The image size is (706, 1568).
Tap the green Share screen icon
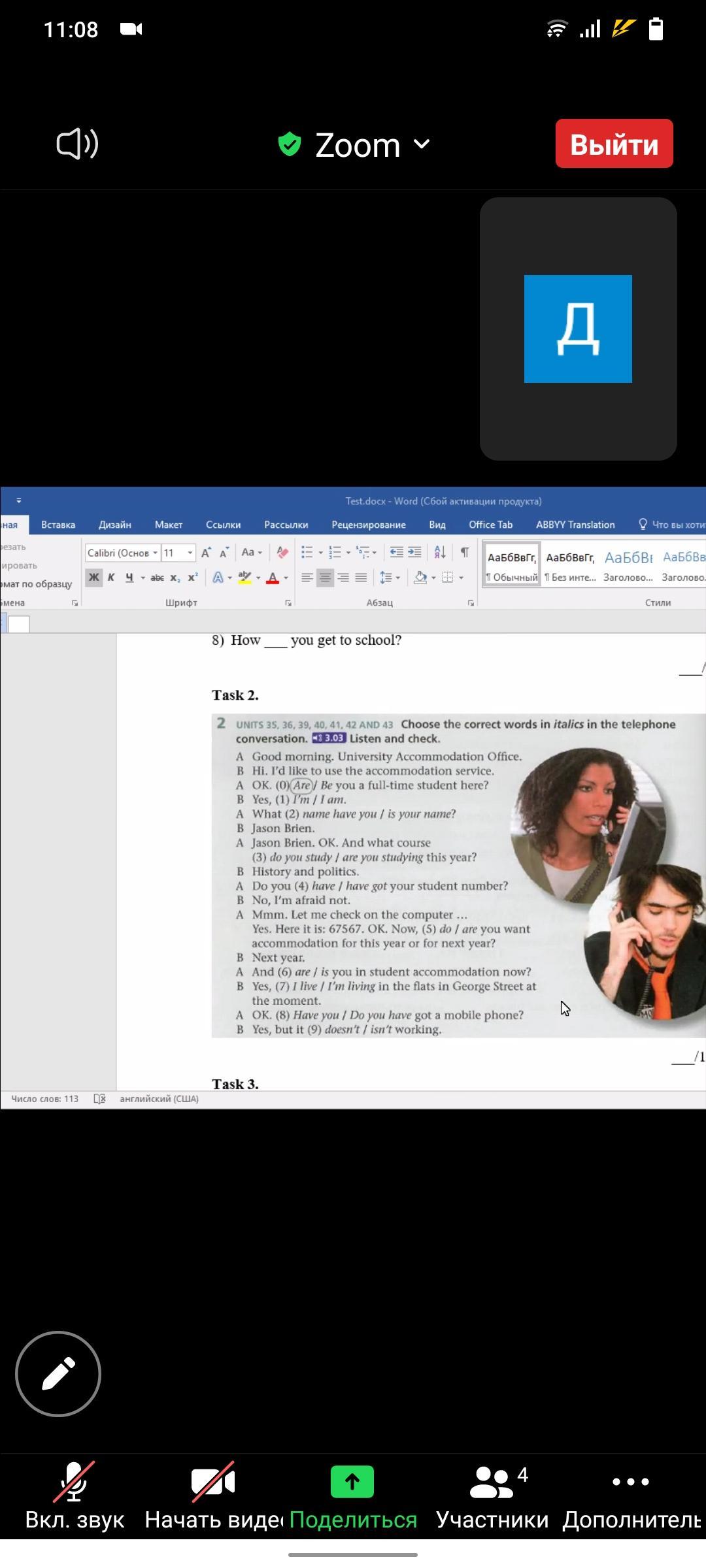coord(352,1482)
